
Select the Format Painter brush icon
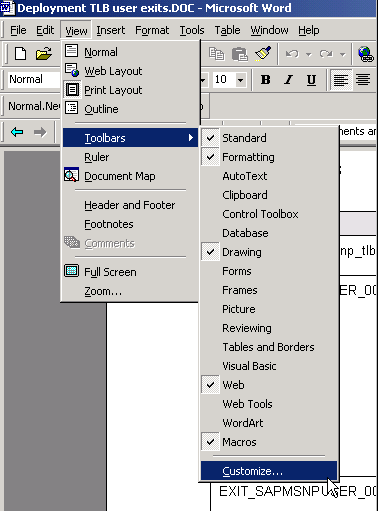coord(263,54)
